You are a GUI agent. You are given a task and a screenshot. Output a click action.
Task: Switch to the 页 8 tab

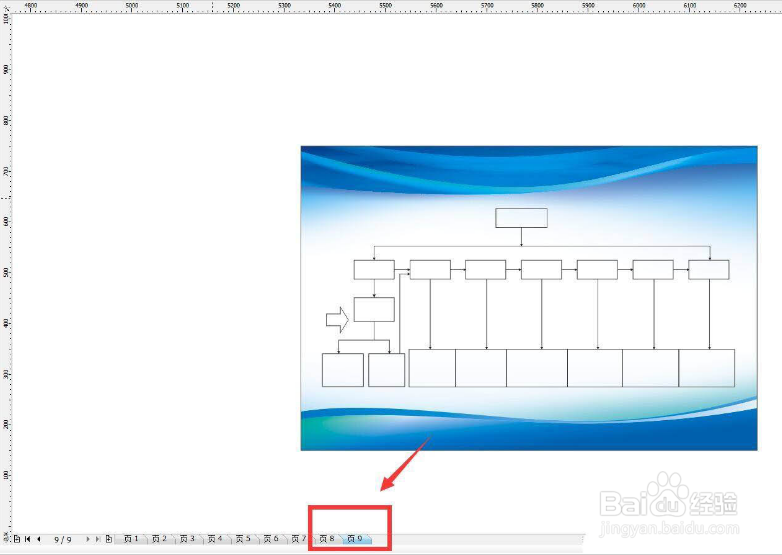tap(327, 539)
